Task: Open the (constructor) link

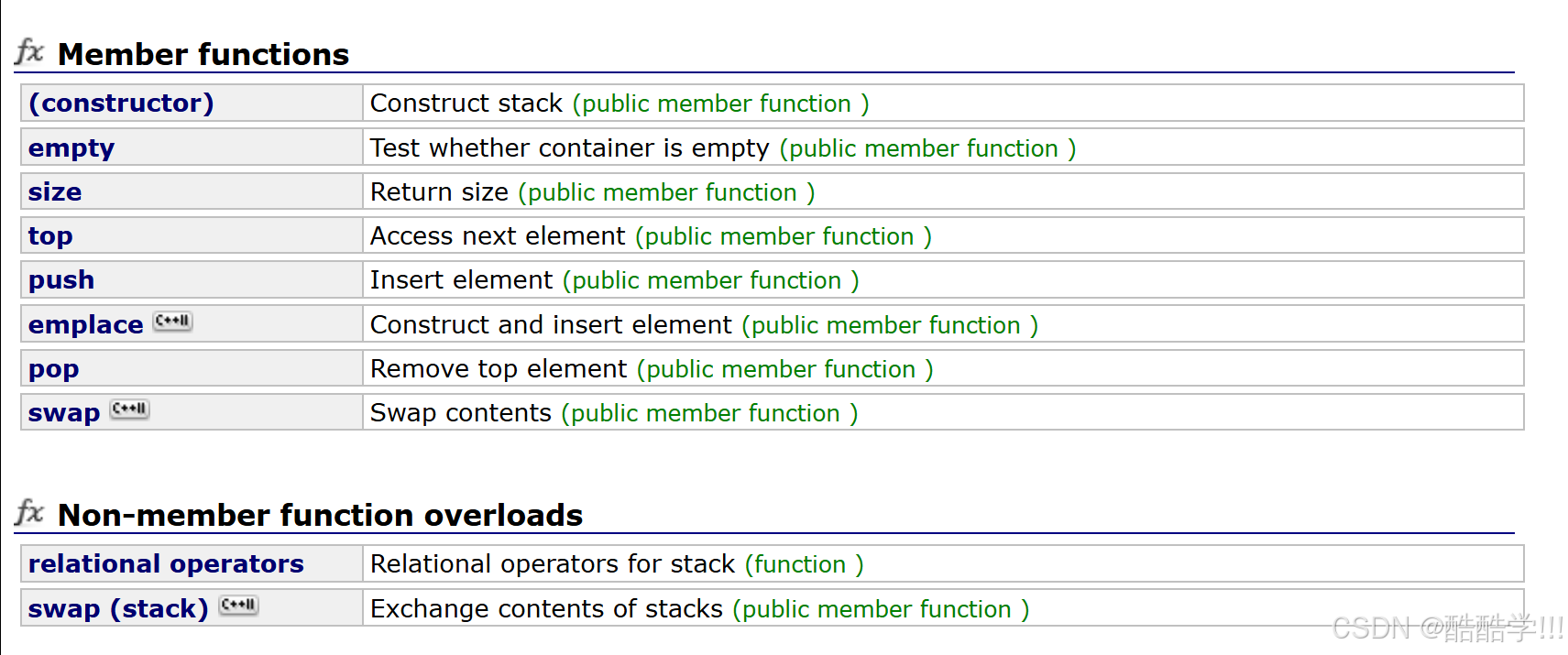Action: coord(121,103)
